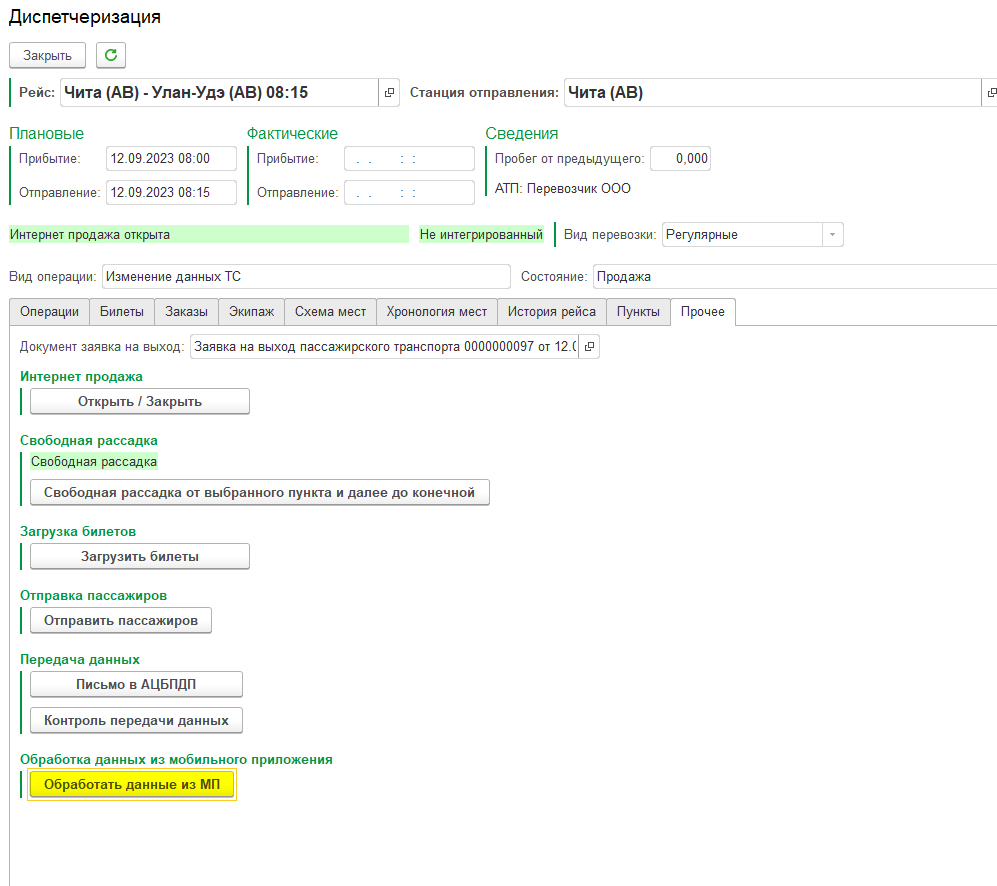Select the История рейса tab
This screenshot has width=997, height=886.
click(x=551, y=312)
